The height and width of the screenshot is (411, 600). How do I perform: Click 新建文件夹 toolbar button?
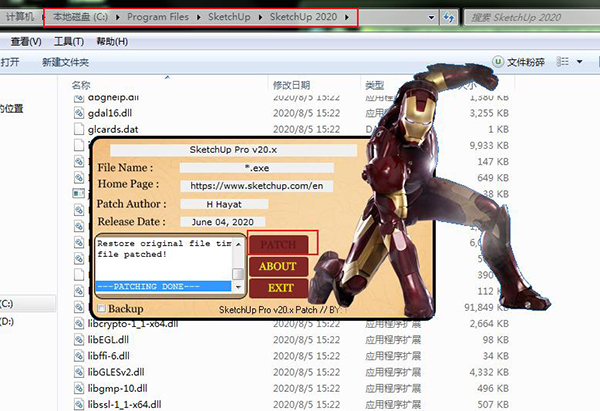click(x=65, y=62)
